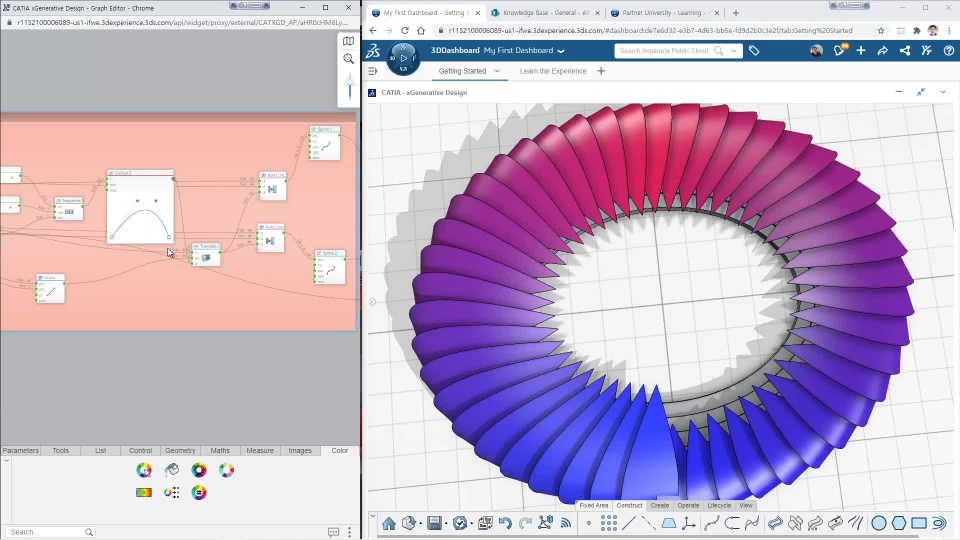
Task: Click the Update checkmark icon
Action: coord(460,523)
